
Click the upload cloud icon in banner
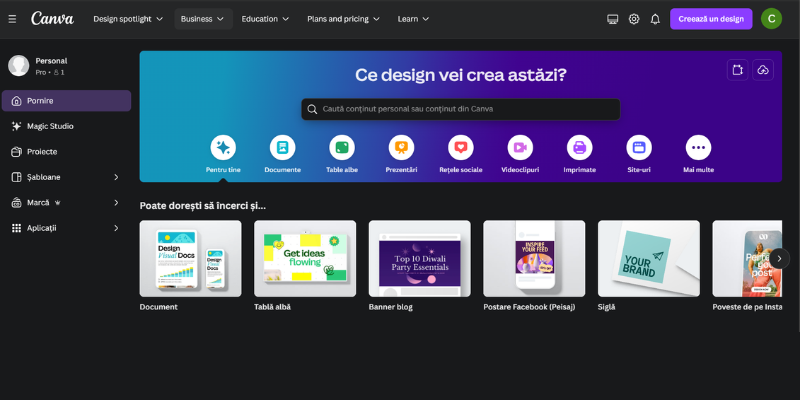point(763,70)
